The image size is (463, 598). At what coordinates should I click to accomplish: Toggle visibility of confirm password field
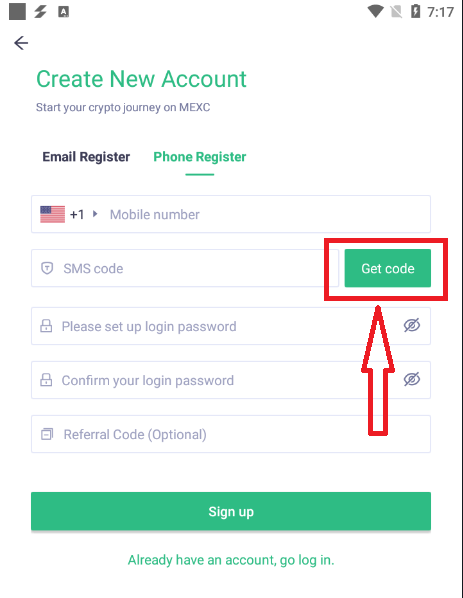click(x=412, y=379)
